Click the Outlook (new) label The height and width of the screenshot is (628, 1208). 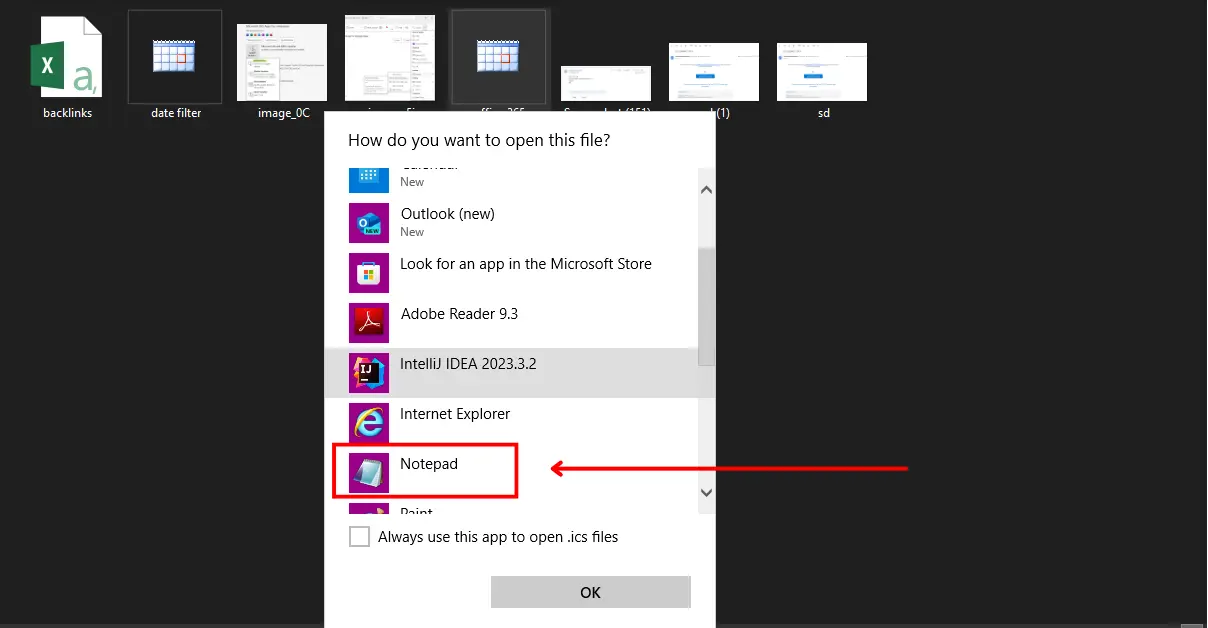[448, 214]
